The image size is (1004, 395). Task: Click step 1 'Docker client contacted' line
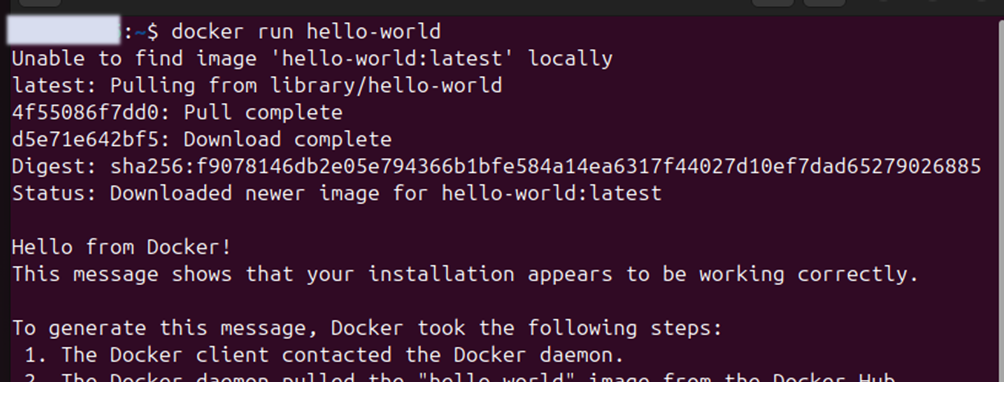click(324, 355)
